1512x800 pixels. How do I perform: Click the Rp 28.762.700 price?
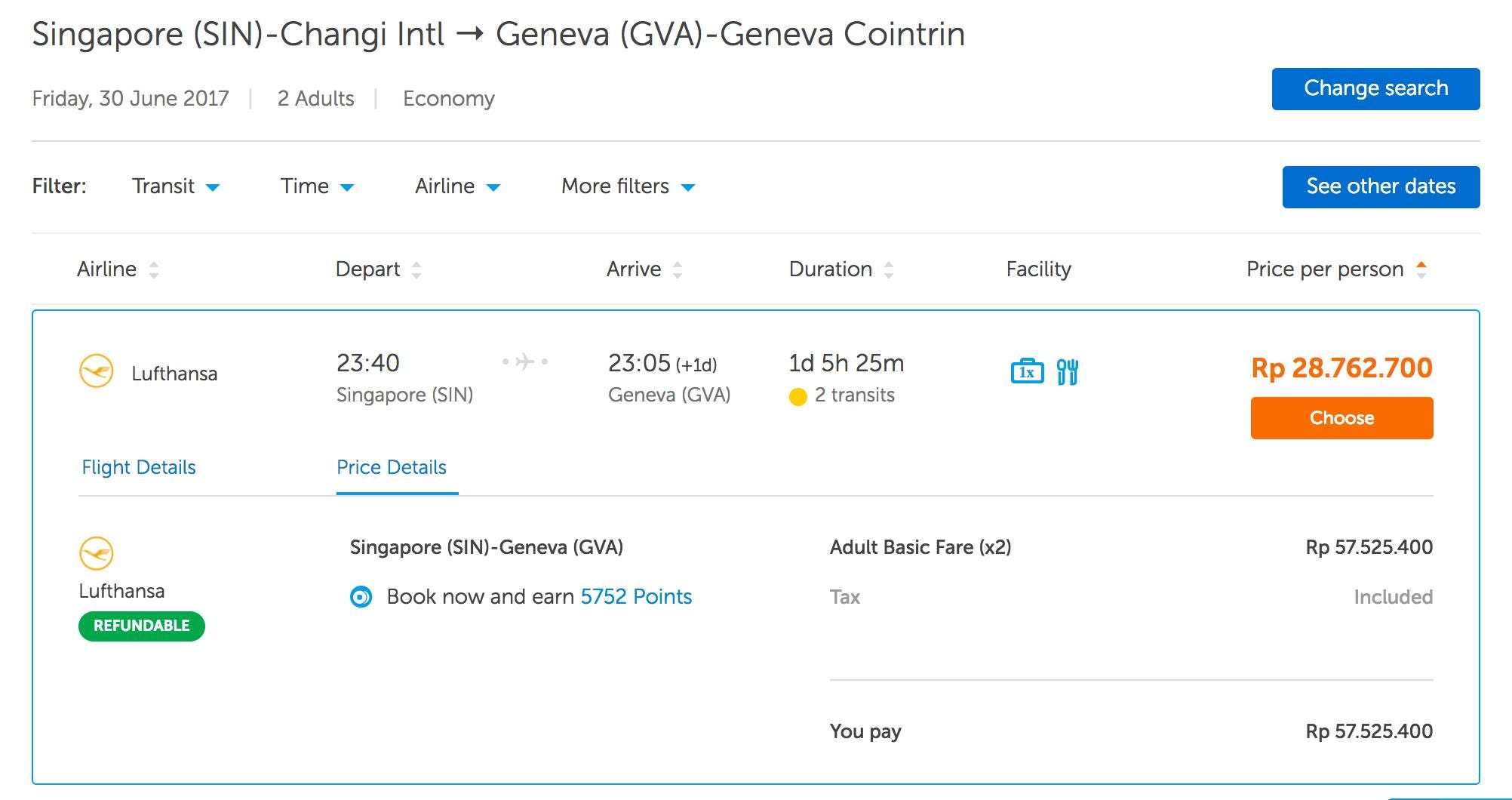pyautogui.click(x=1341, y=368)
